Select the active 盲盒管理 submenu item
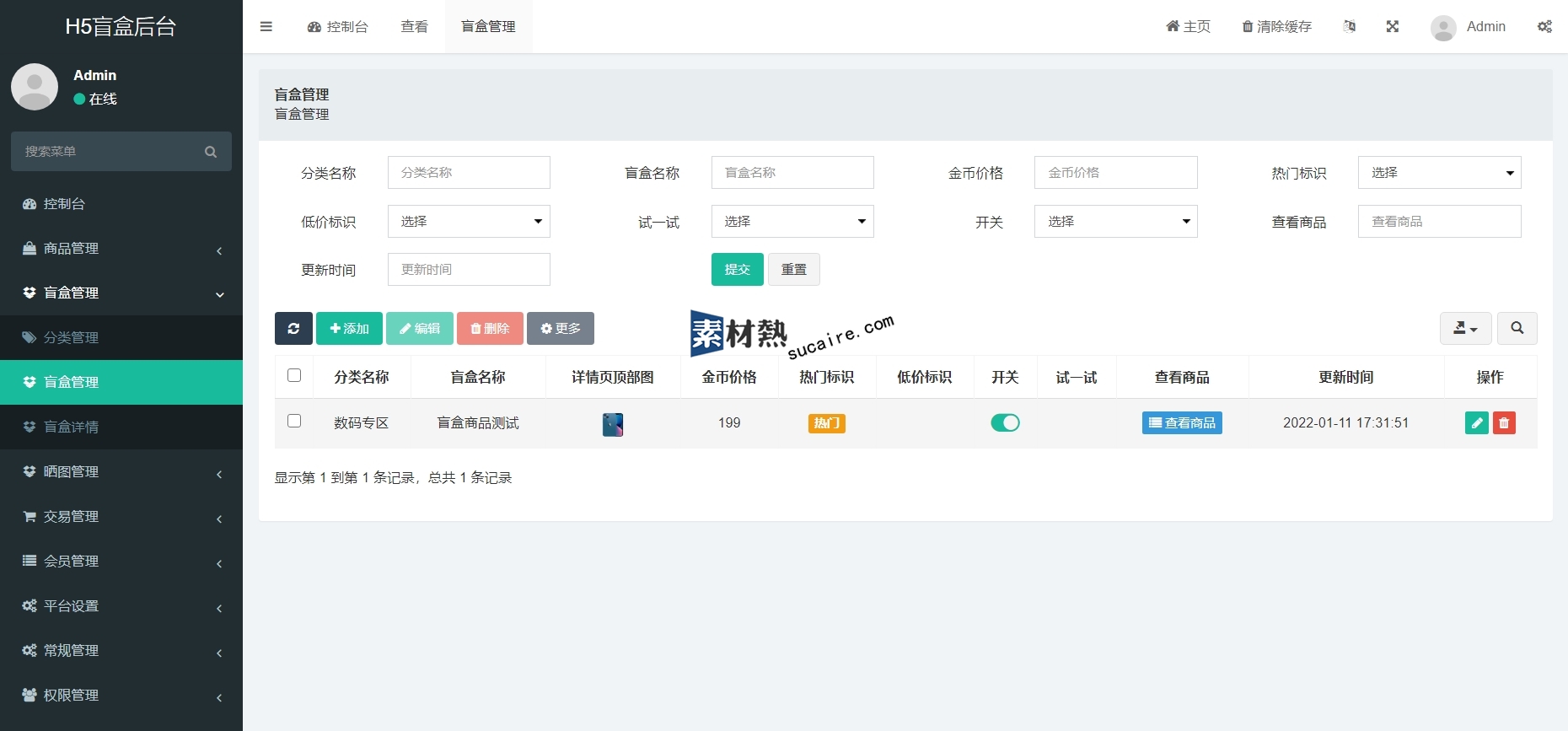 [x=121, y=382]
